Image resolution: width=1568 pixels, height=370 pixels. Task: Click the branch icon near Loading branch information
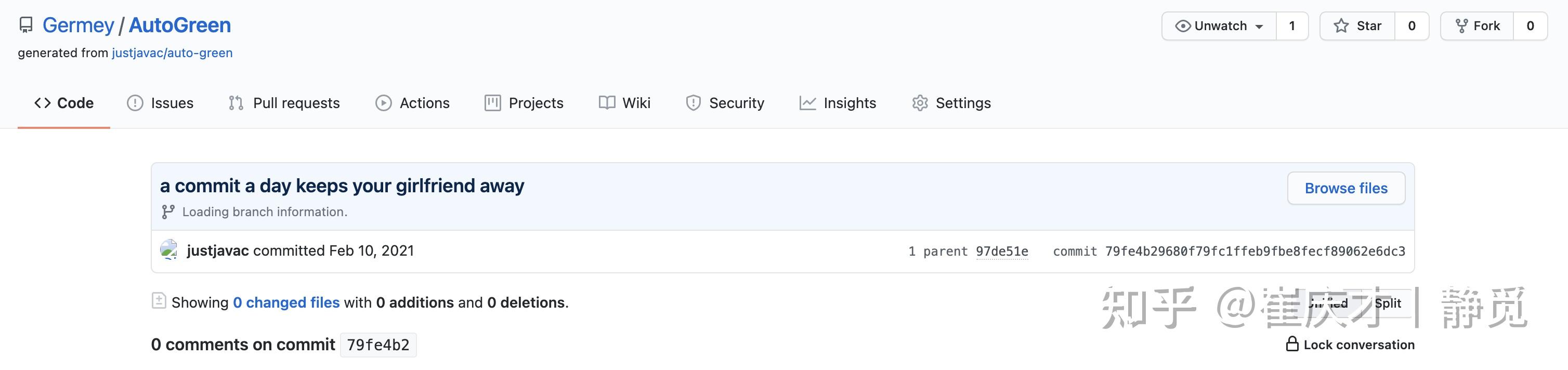(x=167, y=212)
